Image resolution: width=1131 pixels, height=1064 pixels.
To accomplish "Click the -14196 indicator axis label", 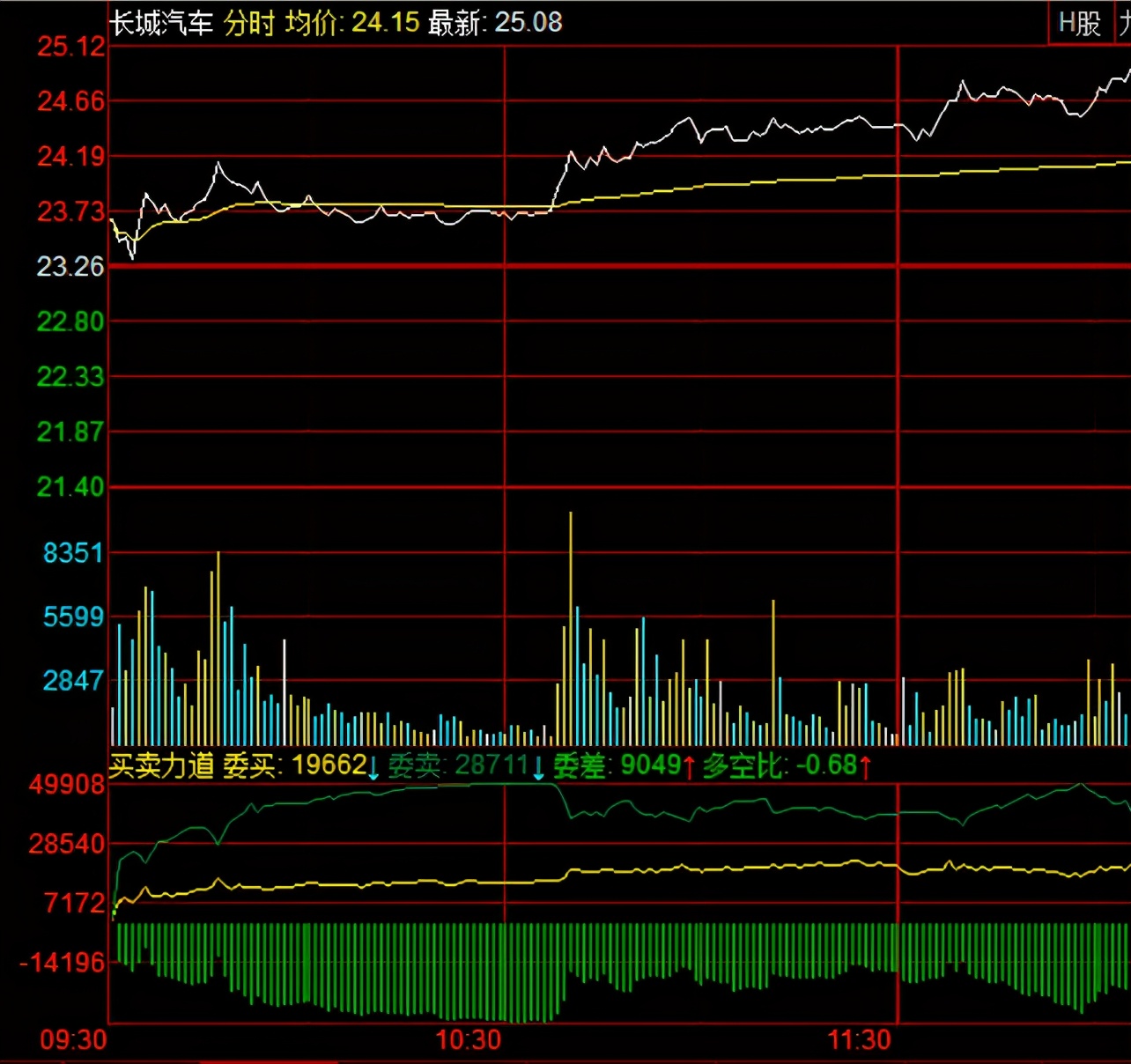I will 63,962.
